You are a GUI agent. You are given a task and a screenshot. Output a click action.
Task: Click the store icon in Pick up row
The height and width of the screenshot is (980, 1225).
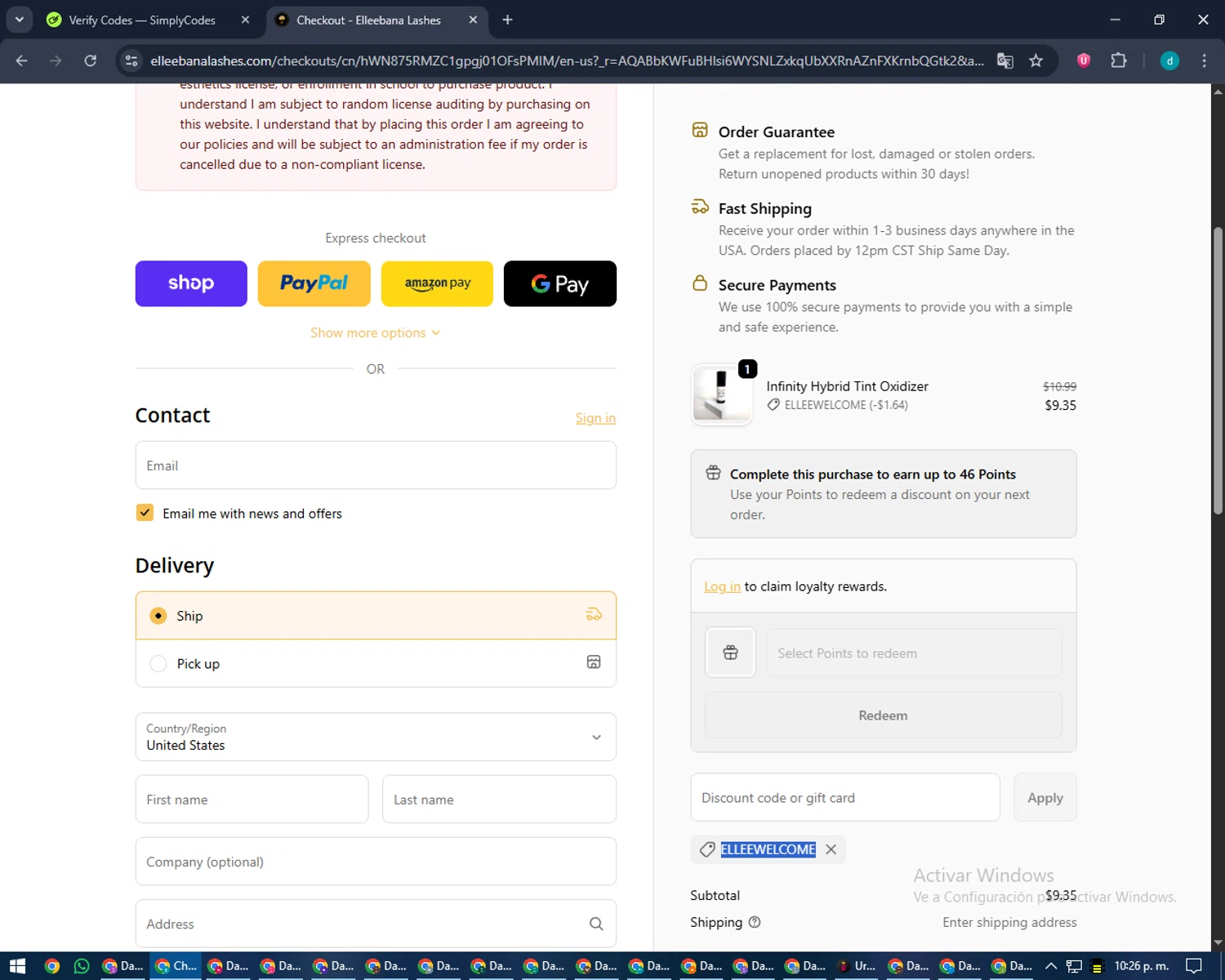[x=594, y=662]
